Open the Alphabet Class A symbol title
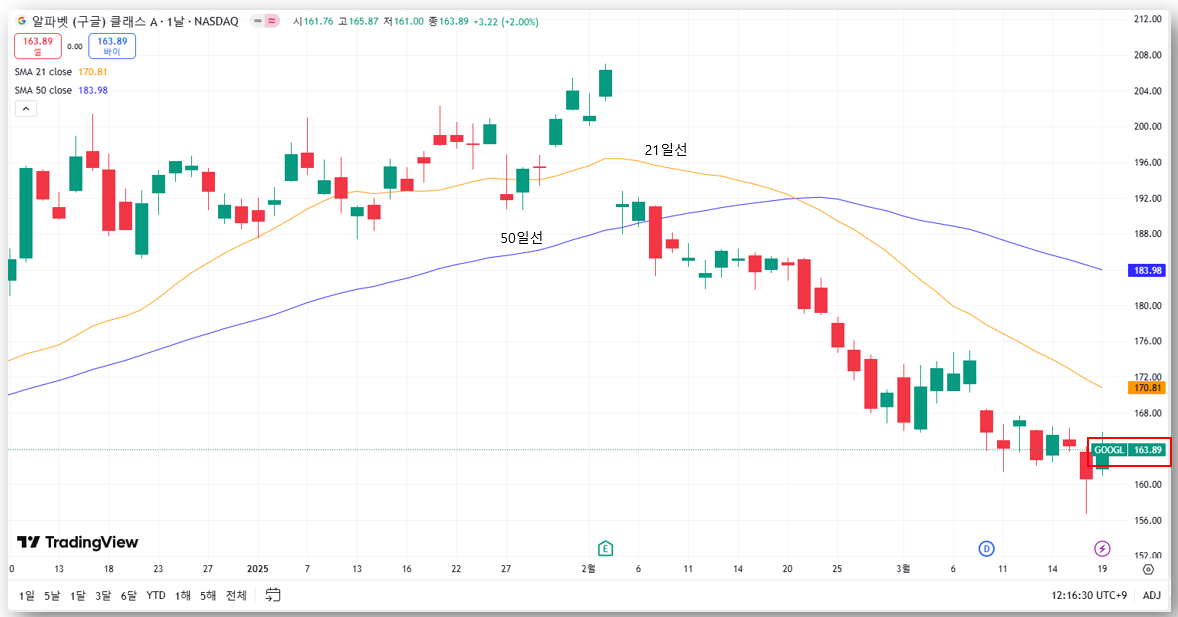 click(x=135, y=21)
